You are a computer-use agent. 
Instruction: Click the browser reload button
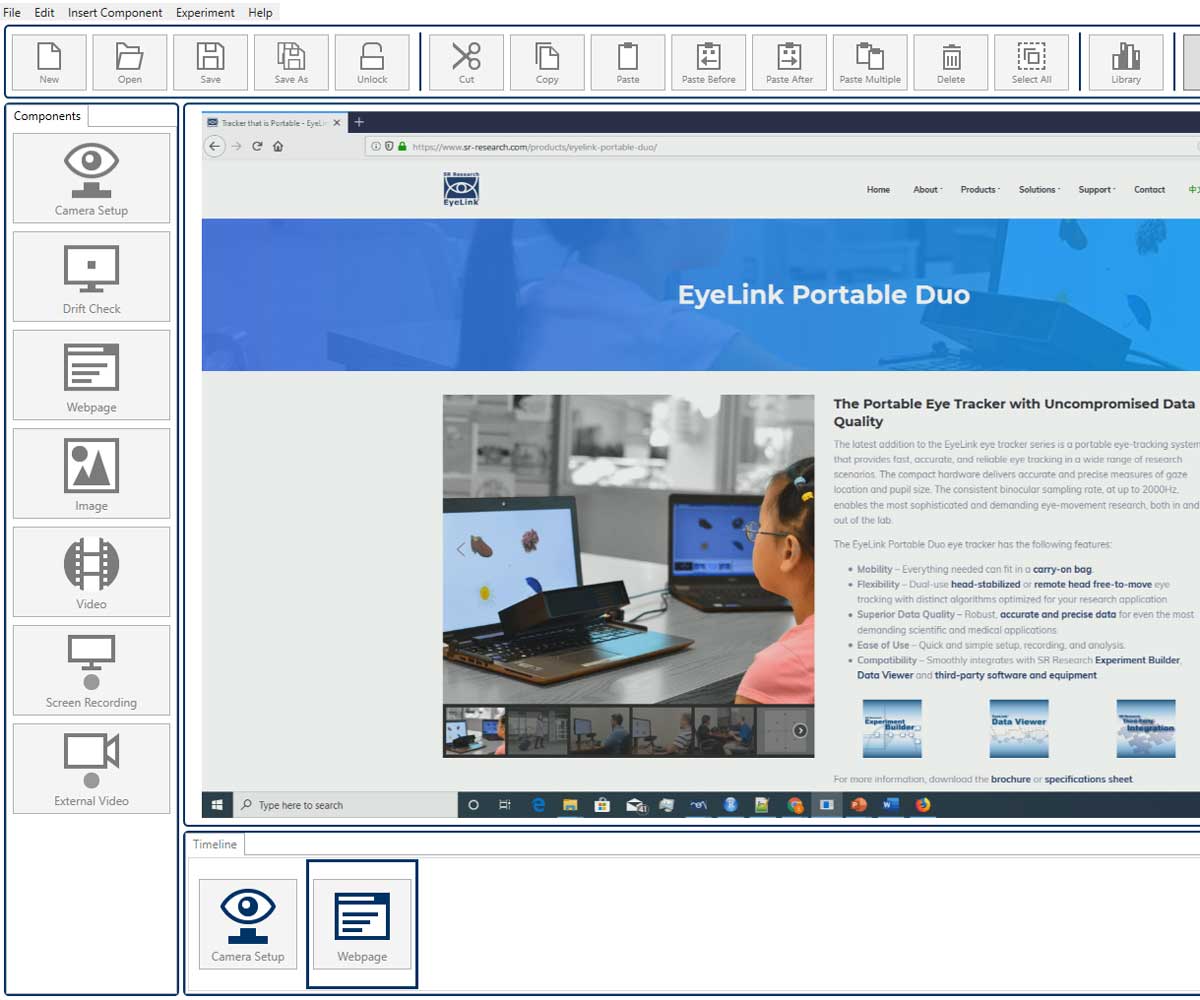(257, 146)
